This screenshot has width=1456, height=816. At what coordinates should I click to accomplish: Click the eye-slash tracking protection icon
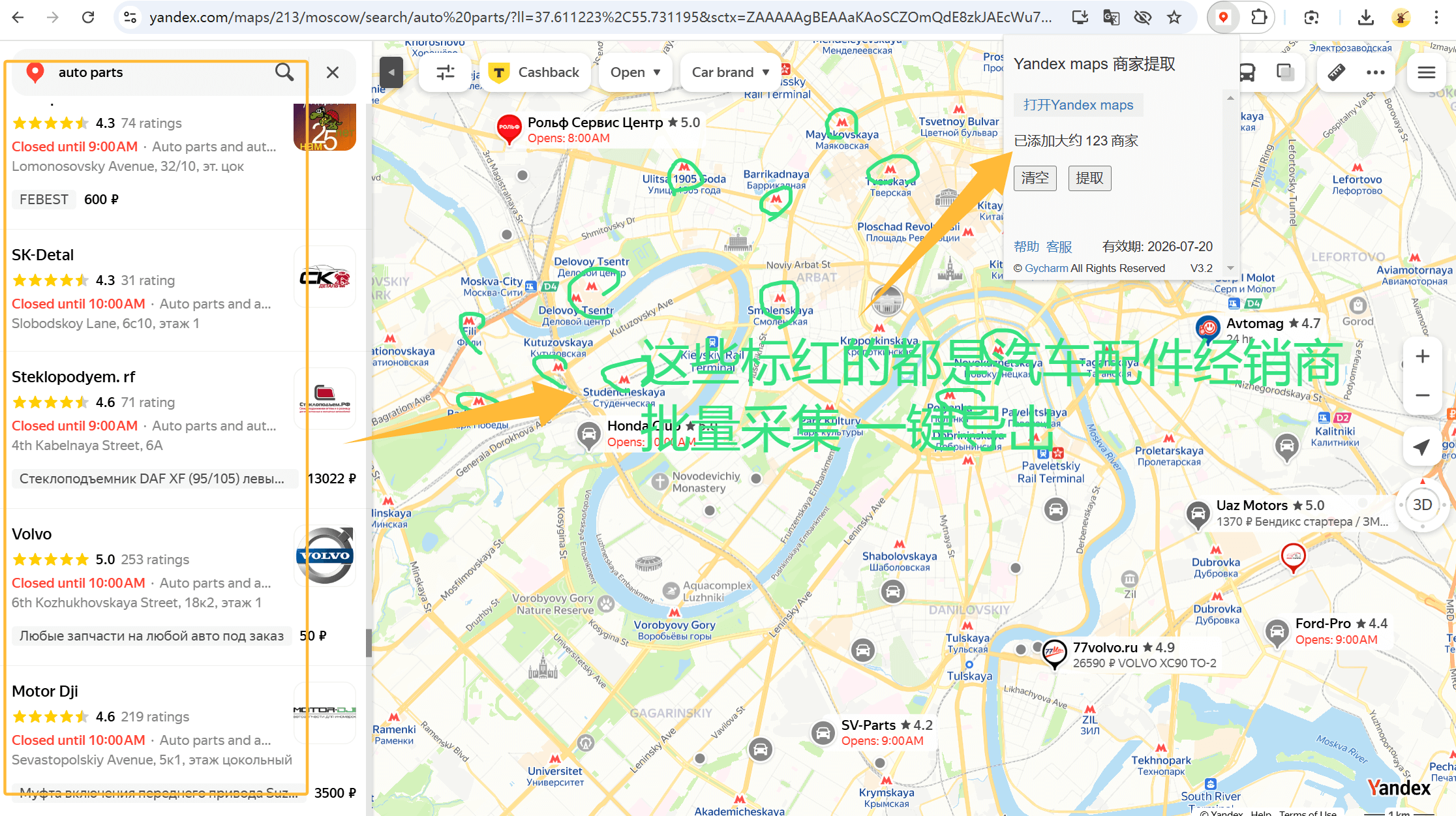[1142, 18]
